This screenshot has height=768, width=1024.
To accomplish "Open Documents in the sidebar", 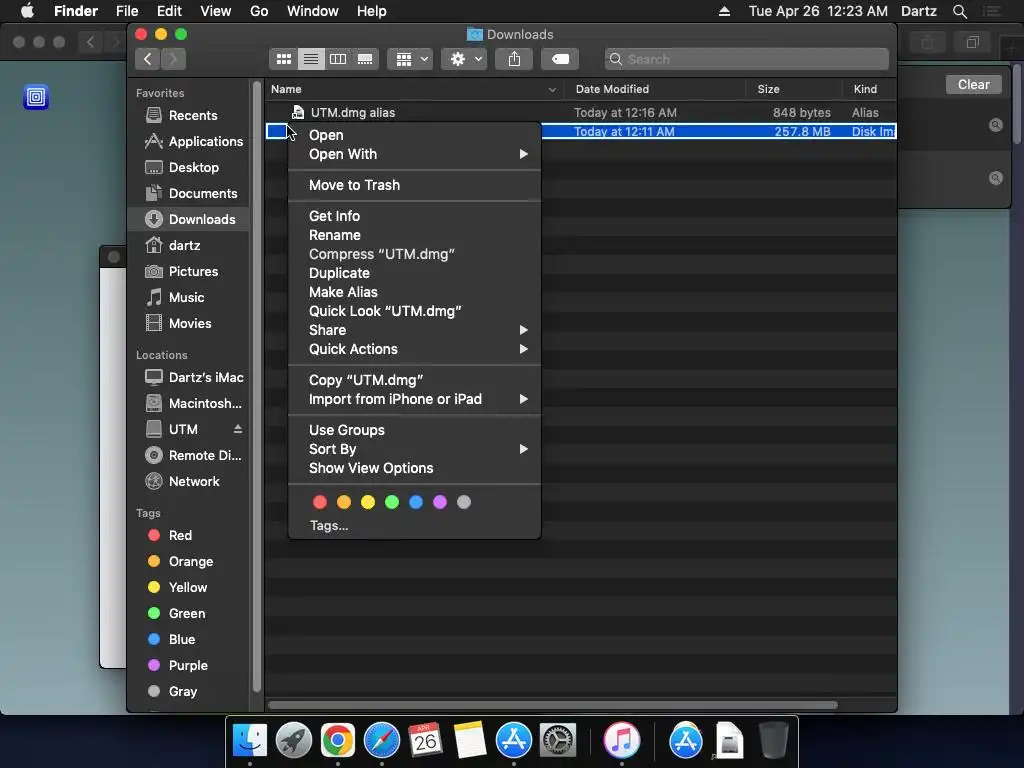I will click(x=188, y=194).
